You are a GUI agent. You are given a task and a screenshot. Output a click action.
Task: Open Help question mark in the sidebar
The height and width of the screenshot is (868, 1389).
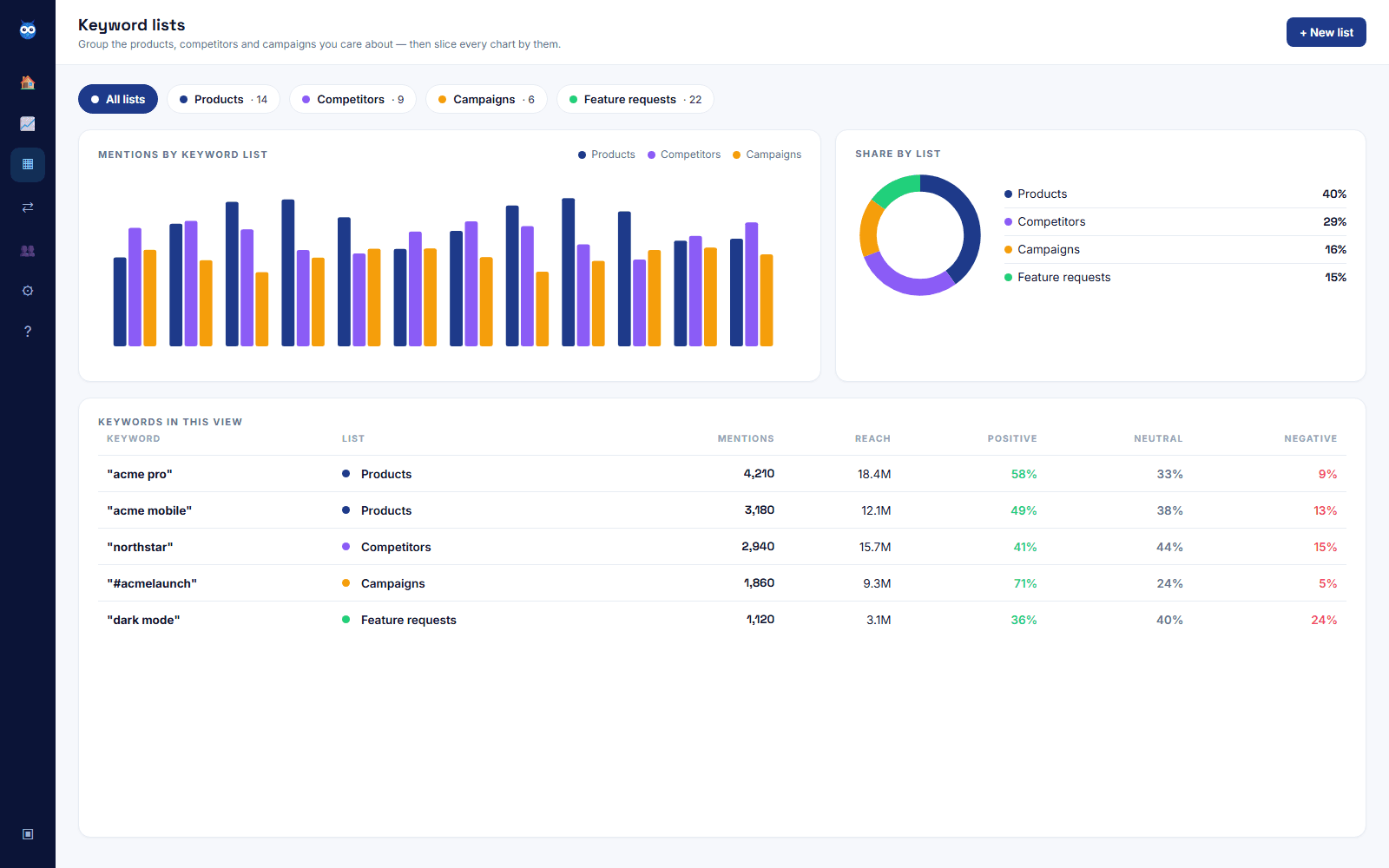click(x=28, y=332)
